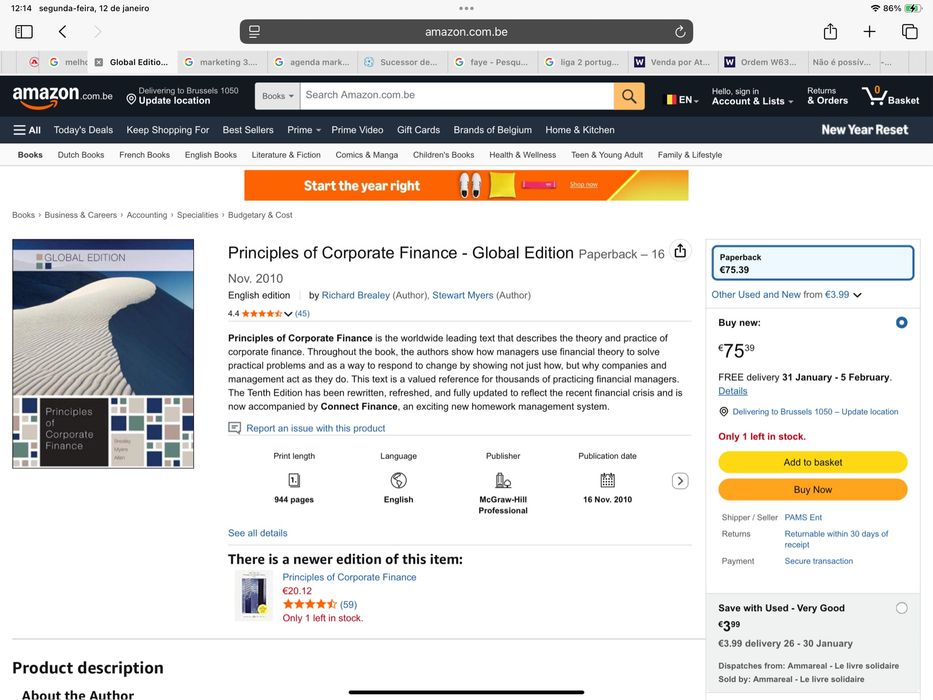Open the All hamburger menu

point(27,130)
